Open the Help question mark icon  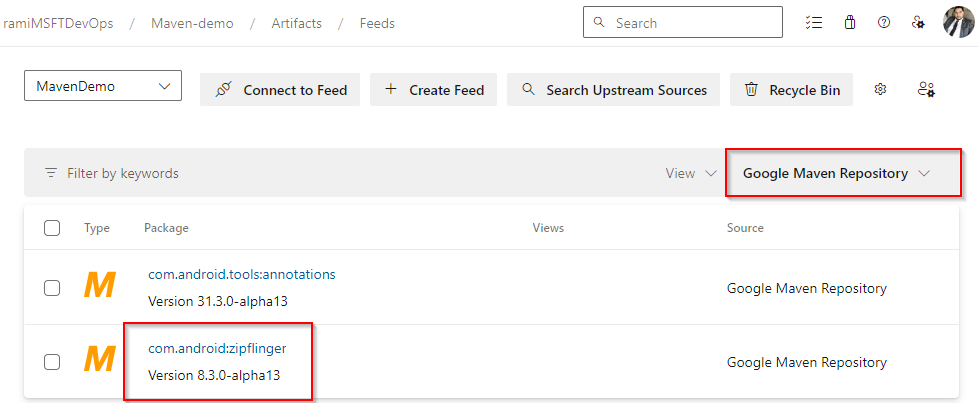tap(883, 22)
